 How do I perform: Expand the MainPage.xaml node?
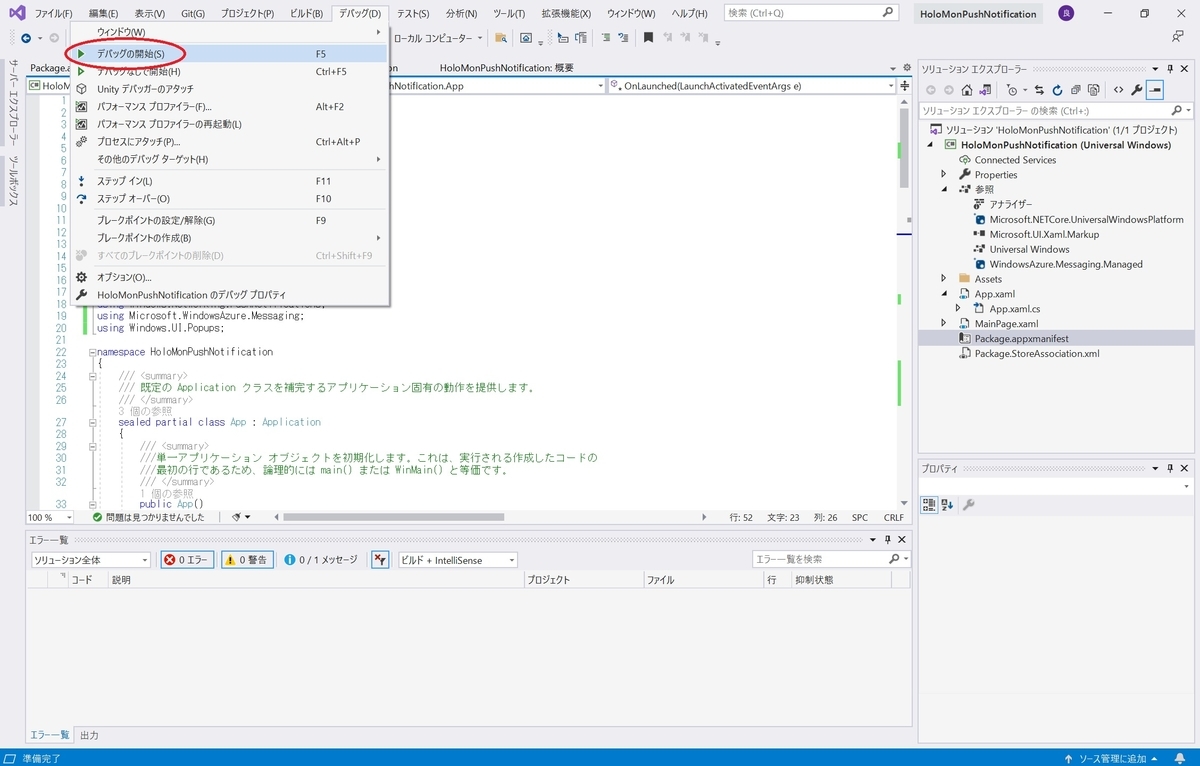[x=943, y=324]
